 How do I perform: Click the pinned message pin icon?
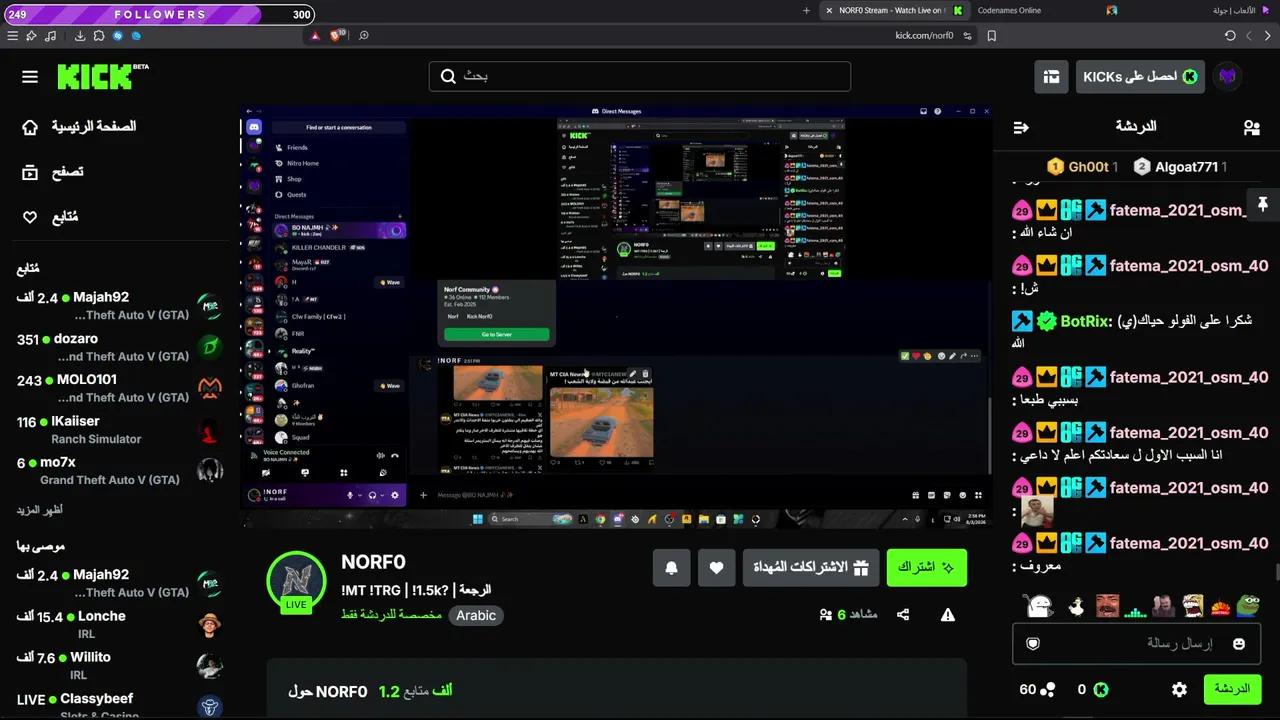(1262, 205)
